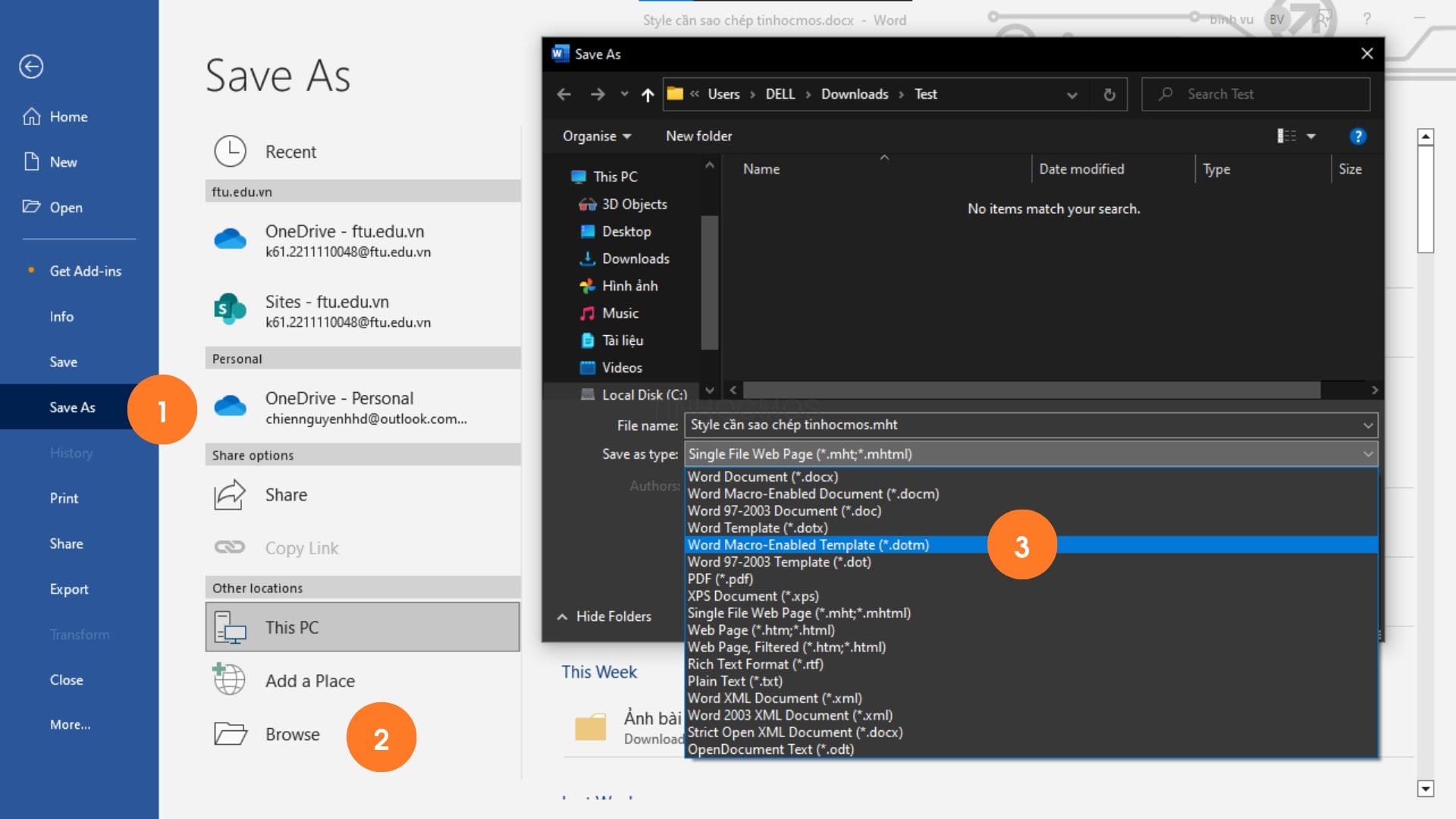Click This PC under Other locations
This screenshot has height=819, width=1456.
click(362, 627)
